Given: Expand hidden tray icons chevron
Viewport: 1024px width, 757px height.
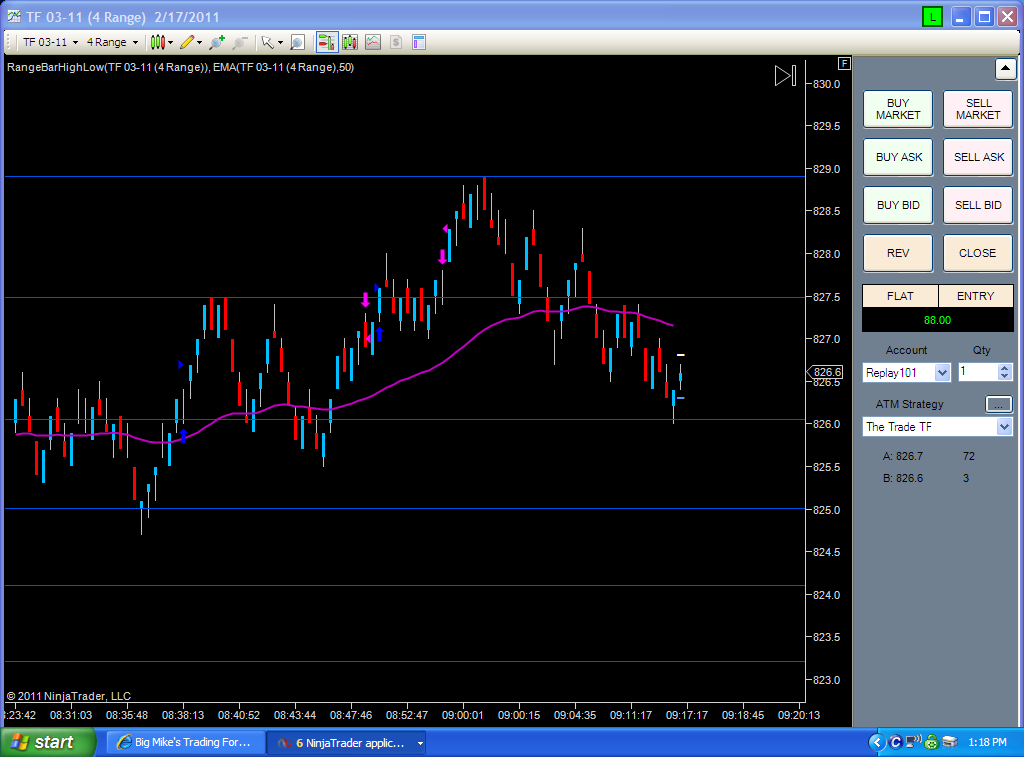Looking at the screenshot, I should point(877,742).
